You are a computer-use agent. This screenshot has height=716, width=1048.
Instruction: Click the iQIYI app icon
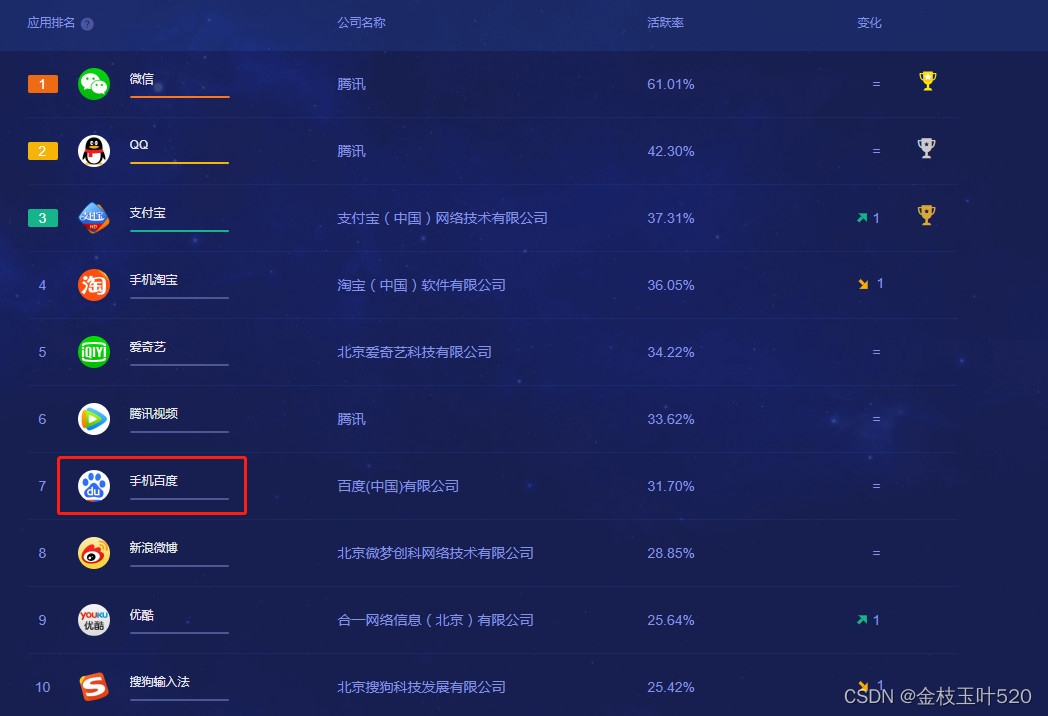(94, 352)
